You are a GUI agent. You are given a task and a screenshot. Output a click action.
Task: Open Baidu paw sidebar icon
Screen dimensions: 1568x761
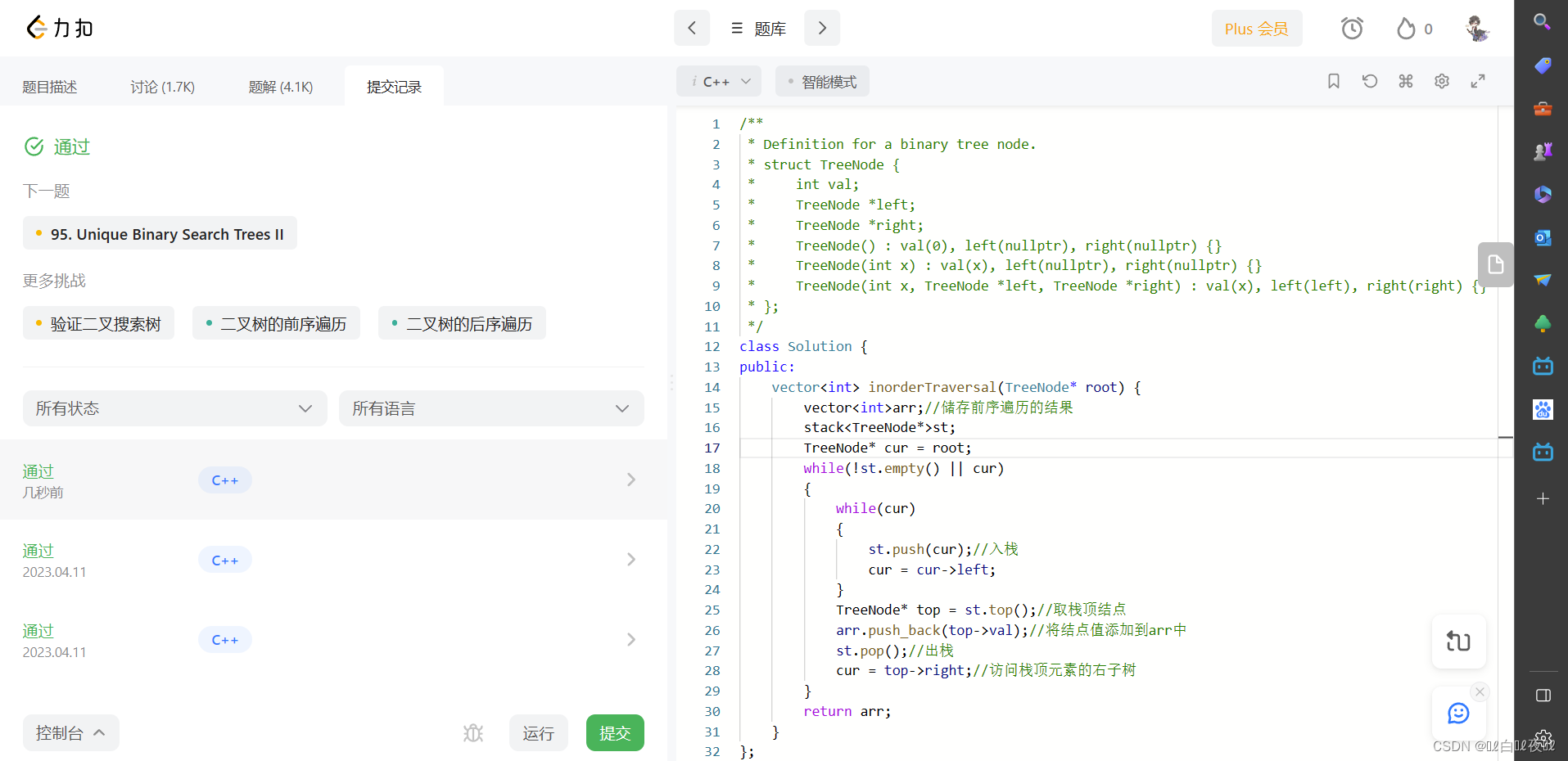pos(1543,409)
